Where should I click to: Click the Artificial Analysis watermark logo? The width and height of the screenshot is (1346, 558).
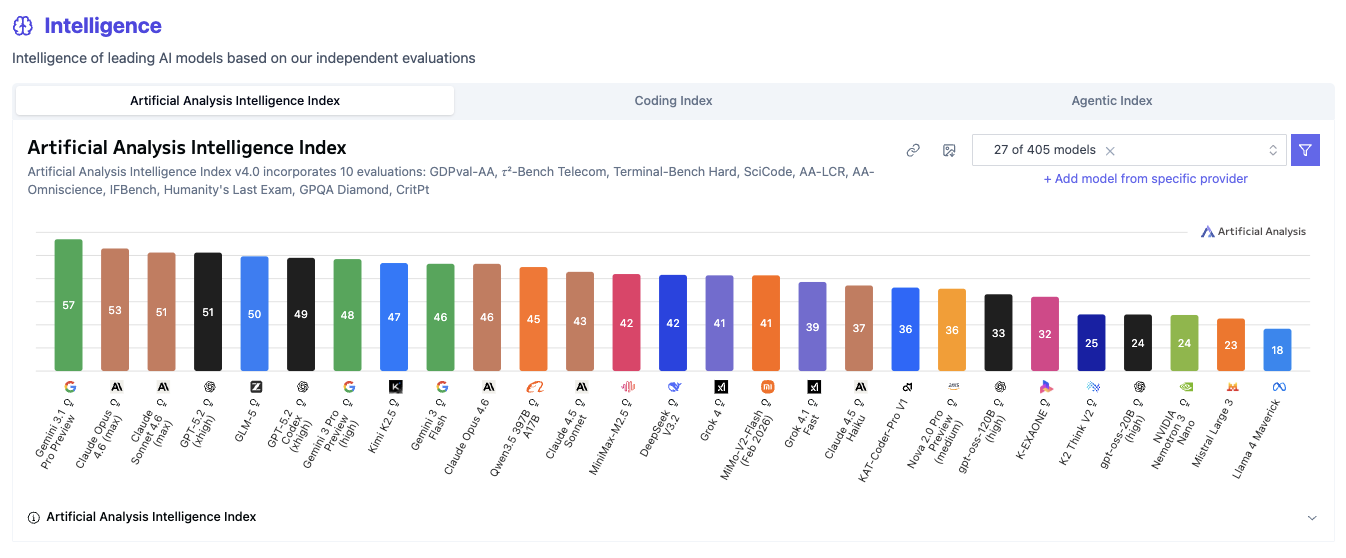click(x=1253, y=232)
